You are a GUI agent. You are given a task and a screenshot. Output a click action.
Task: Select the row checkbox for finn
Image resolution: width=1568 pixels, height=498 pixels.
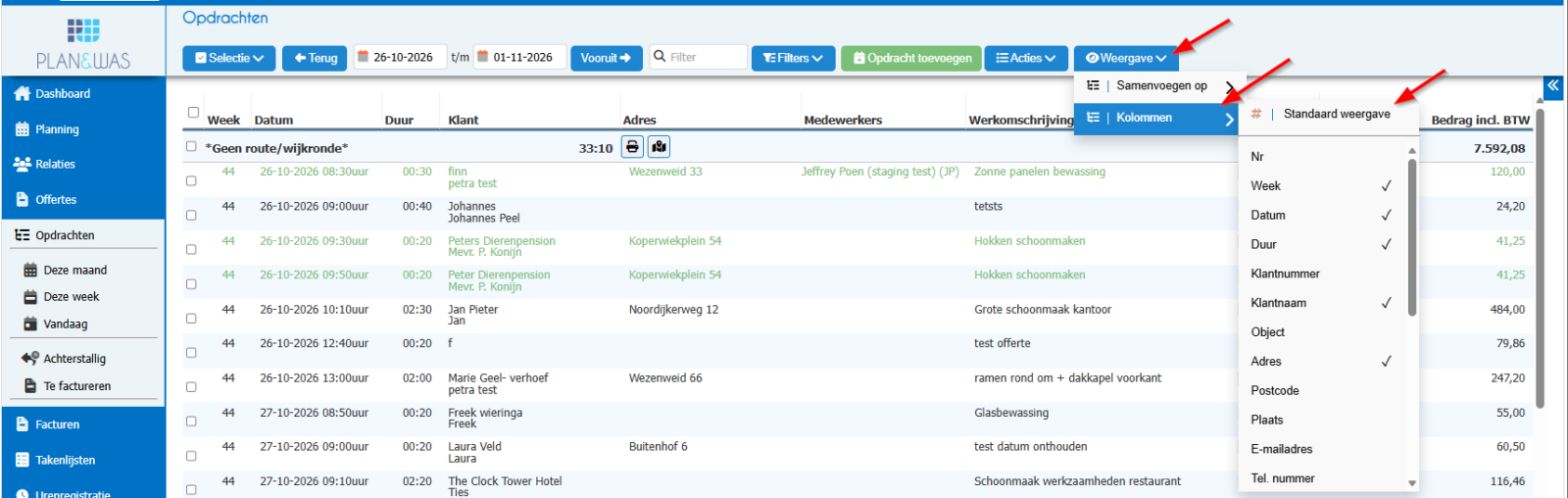click(x=191, y=180)
